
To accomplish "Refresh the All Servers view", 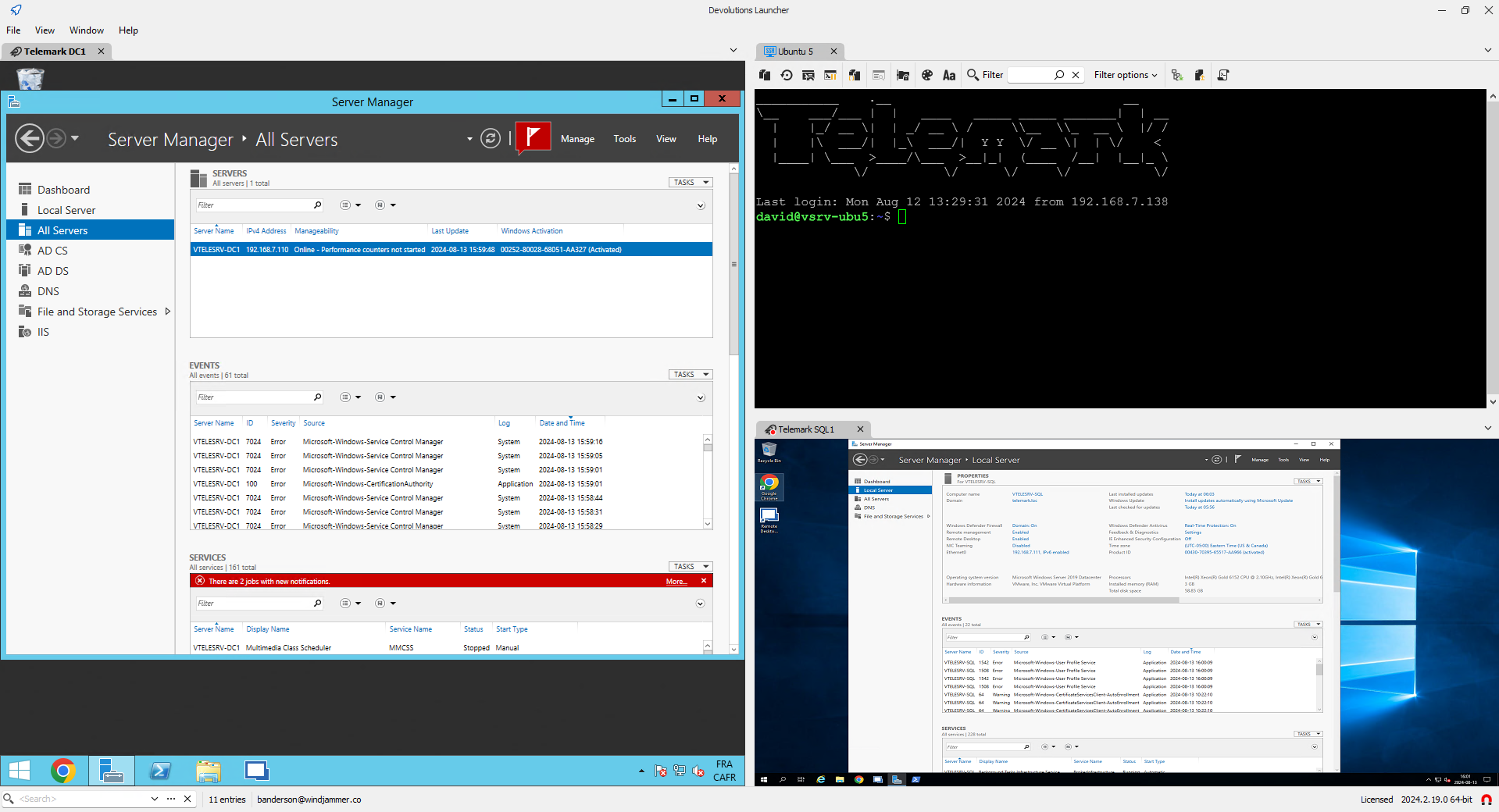I will 491,139.
